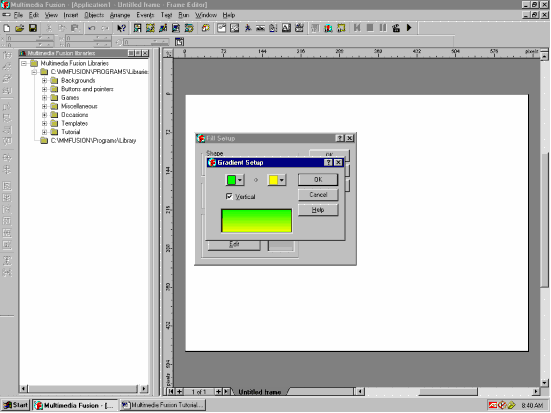Image resolution: width=551 pixels, height=413 pixels.
Task: Click the 1 of 1 frame counter
Action: (x=199, y=392)
